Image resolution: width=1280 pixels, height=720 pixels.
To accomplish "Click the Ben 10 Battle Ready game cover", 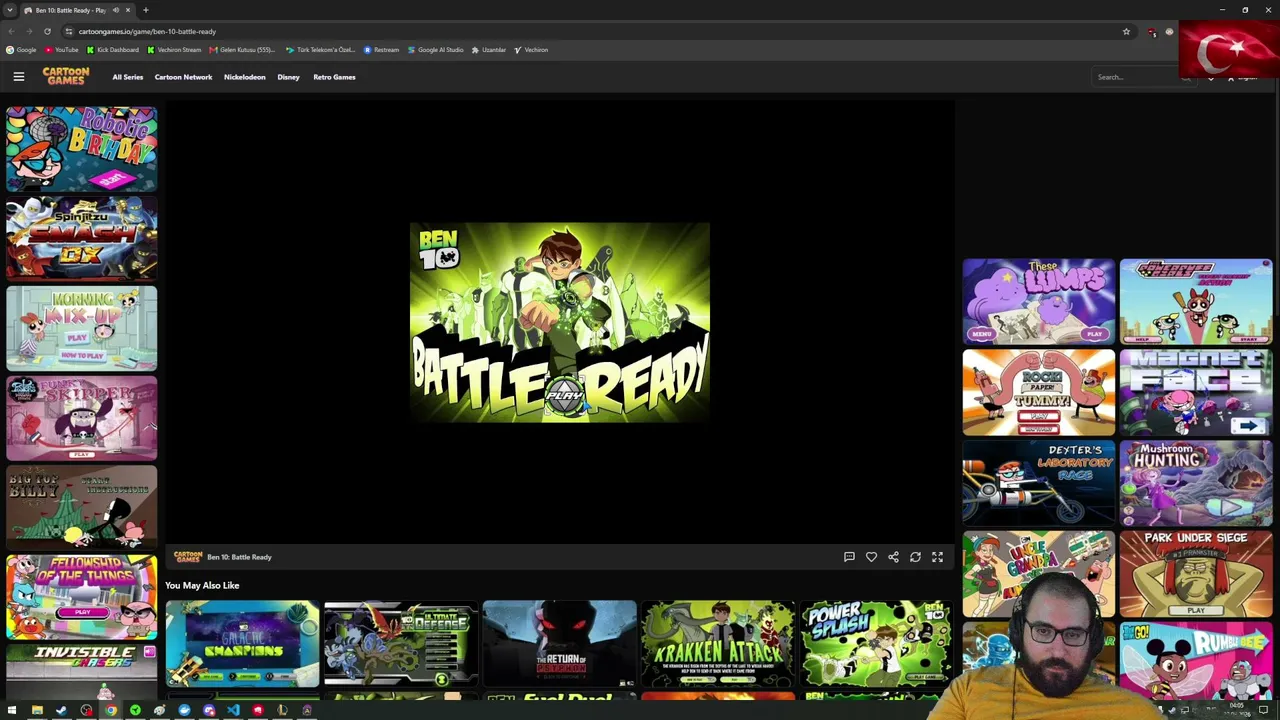I will 560,322.
